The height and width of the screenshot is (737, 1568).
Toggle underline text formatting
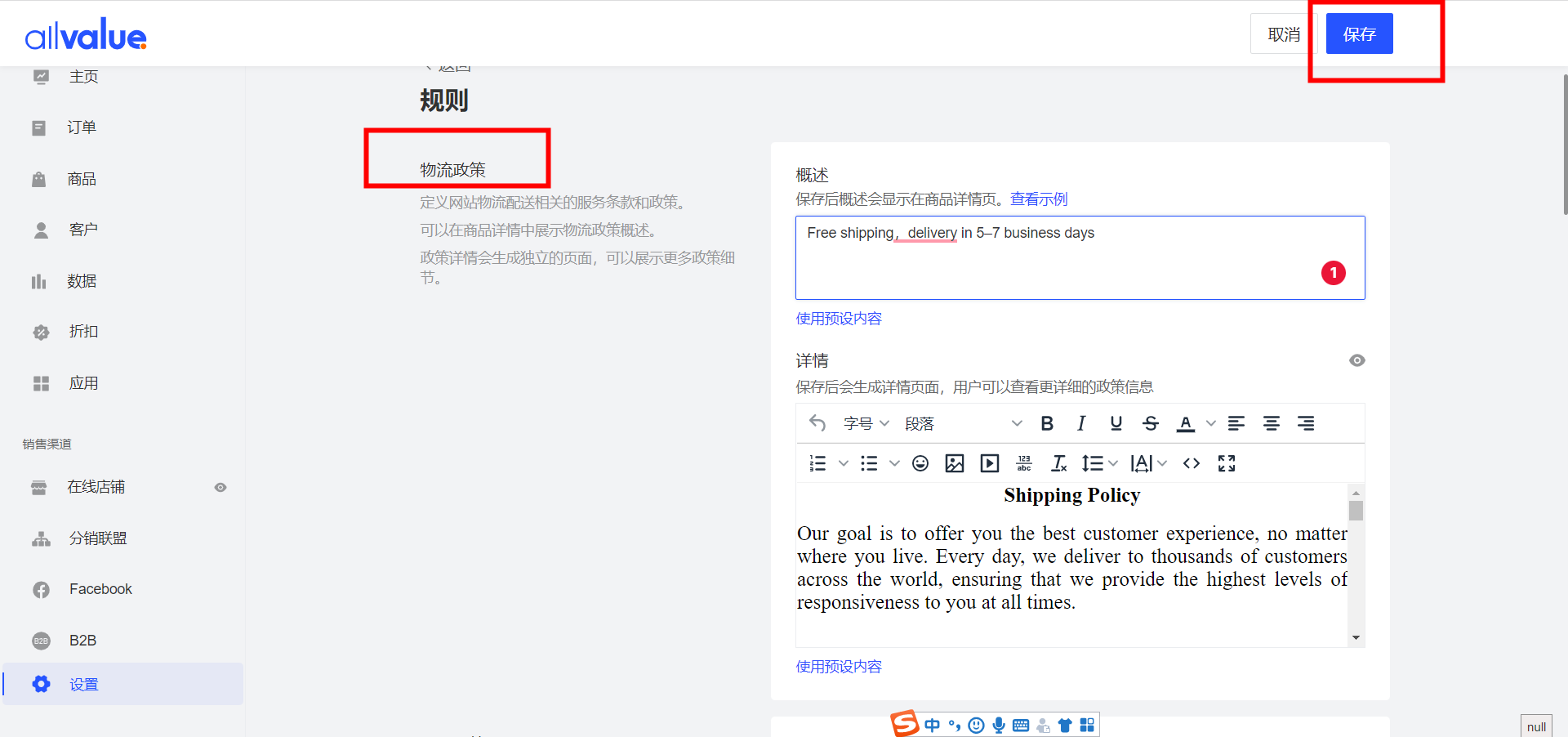[x=1116, y=423]
